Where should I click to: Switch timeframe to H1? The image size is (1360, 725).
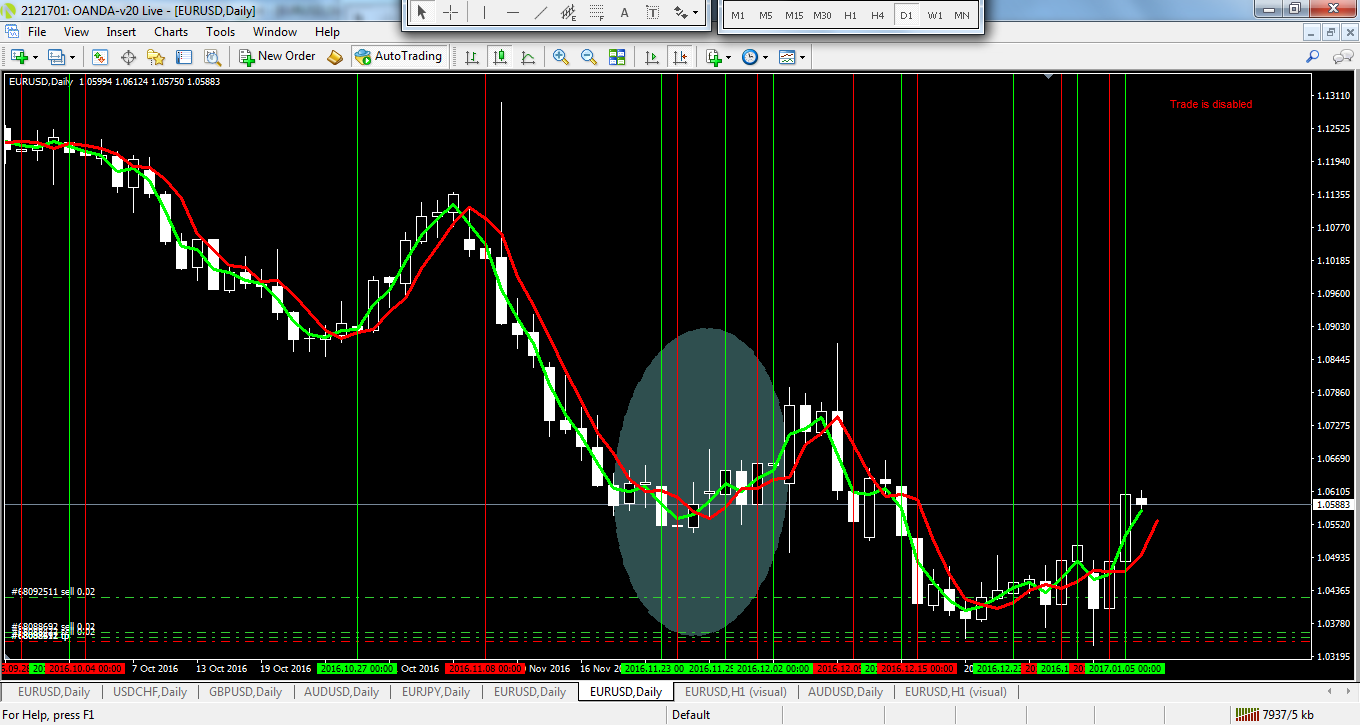(x=850, y=15)
